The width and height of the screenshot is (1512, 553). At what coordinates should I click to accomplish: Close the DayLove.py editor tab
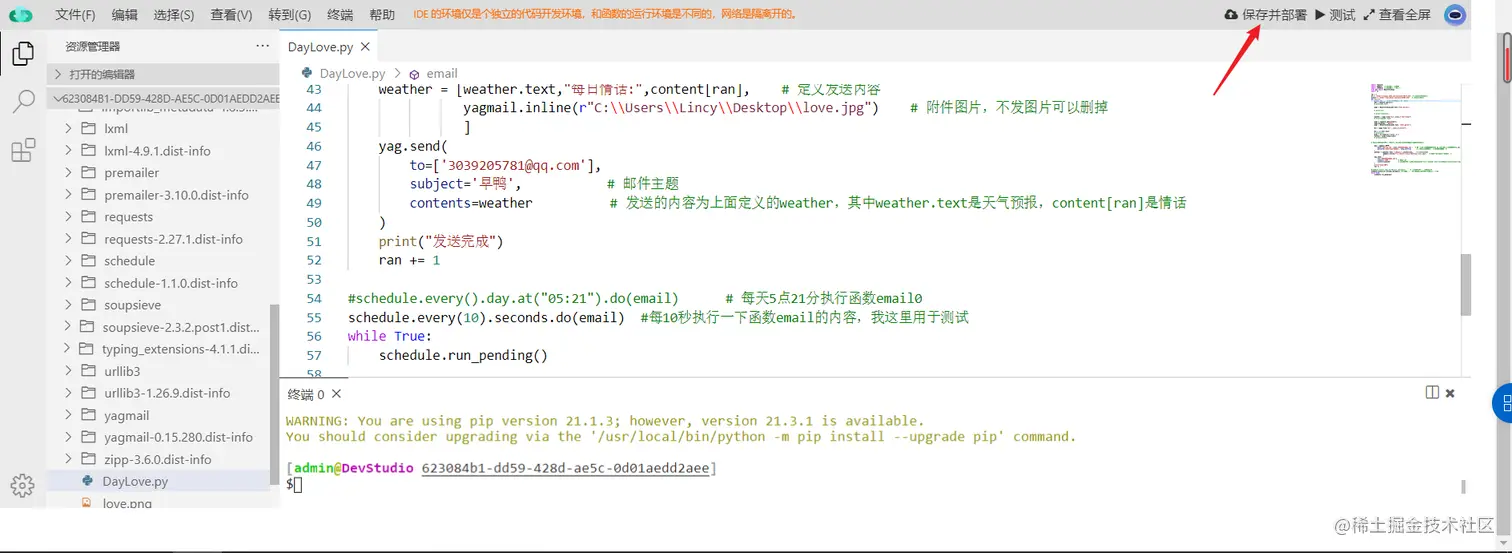point(365,47)
